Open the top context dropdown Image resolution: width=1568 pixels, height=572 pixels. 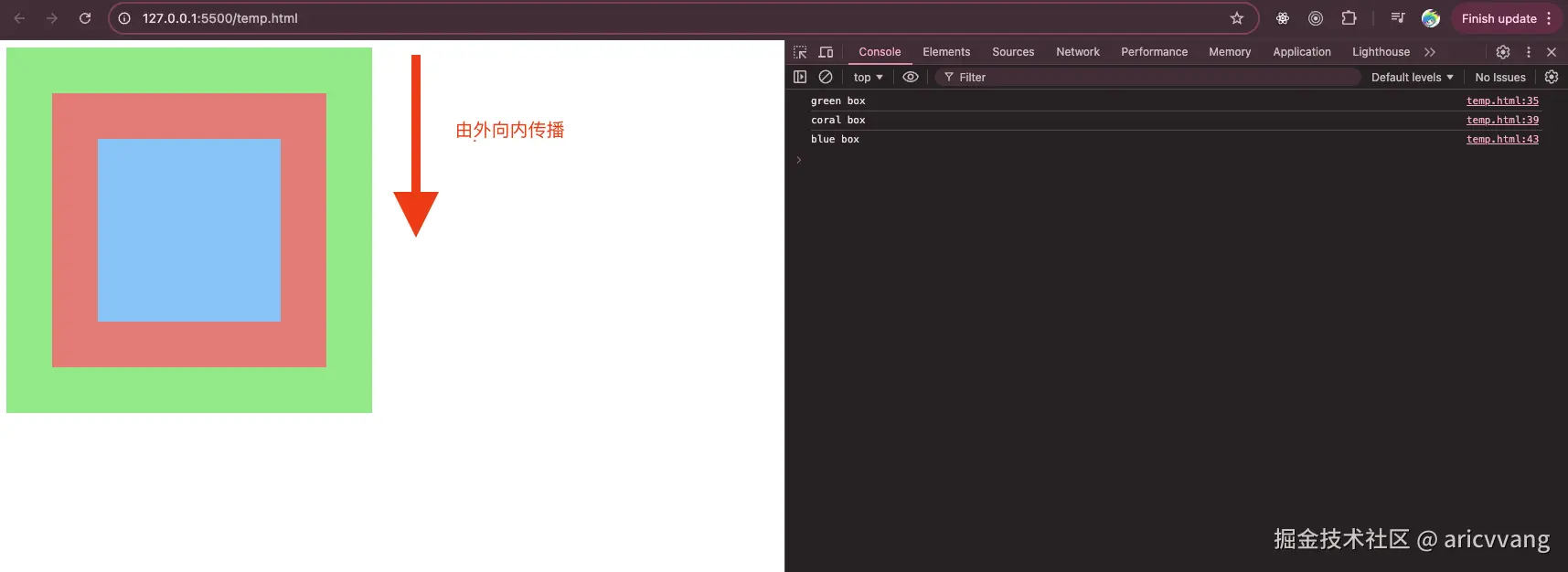point(868,78)
